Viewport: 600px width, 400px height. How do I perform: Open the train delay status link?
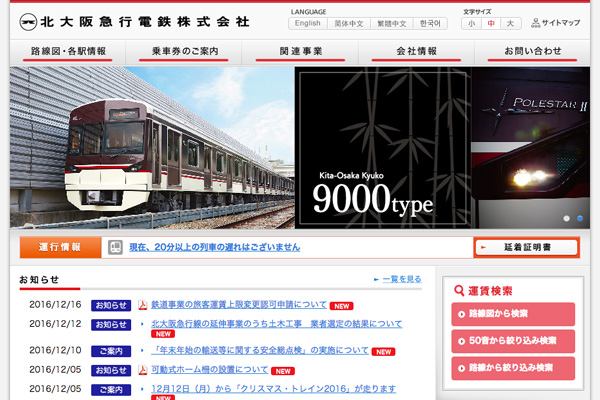(x=214, y=247)
